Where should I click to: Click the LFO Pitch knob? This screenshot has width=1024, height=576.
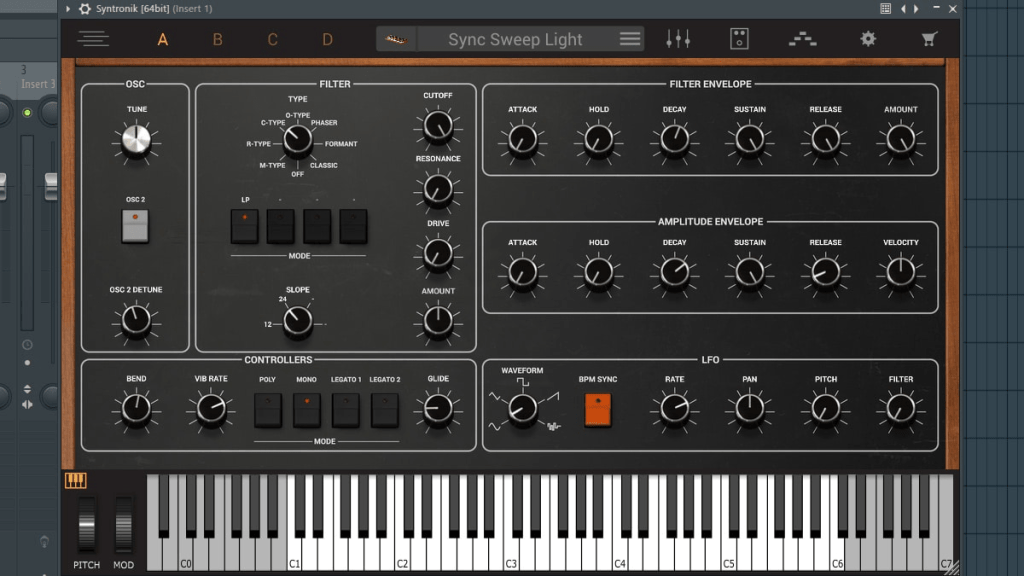(x=825, y=409)
